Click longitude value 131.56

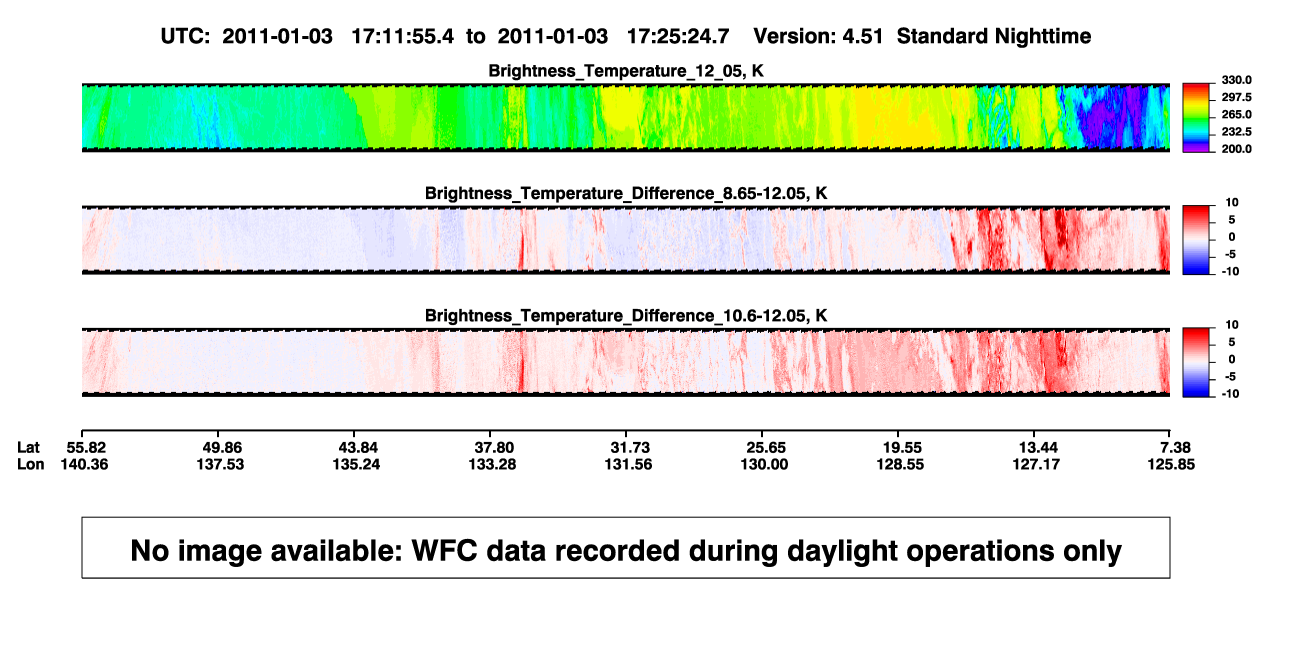[630, 464]
